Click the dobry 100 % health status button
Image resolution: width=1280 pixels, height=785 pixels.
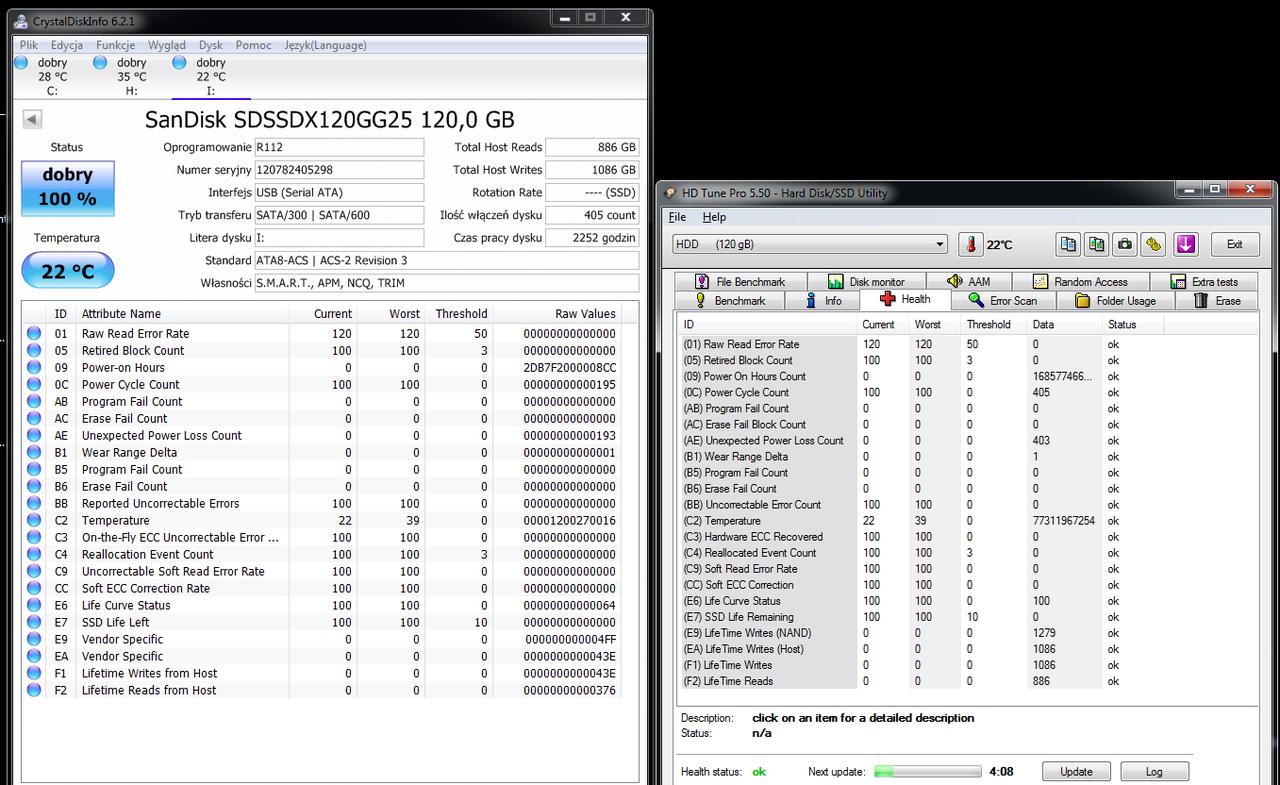[68, 187]
